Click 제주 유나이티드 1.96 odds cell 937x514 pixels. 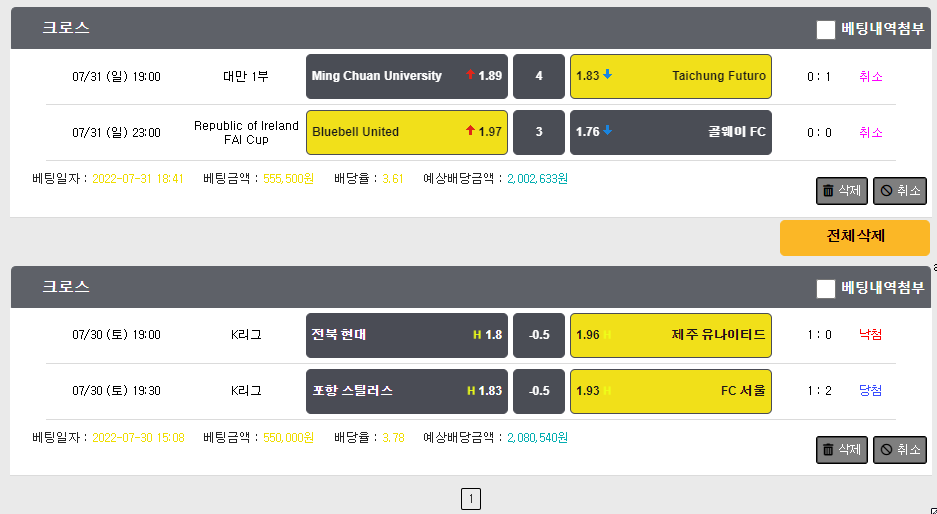point(670,335)
